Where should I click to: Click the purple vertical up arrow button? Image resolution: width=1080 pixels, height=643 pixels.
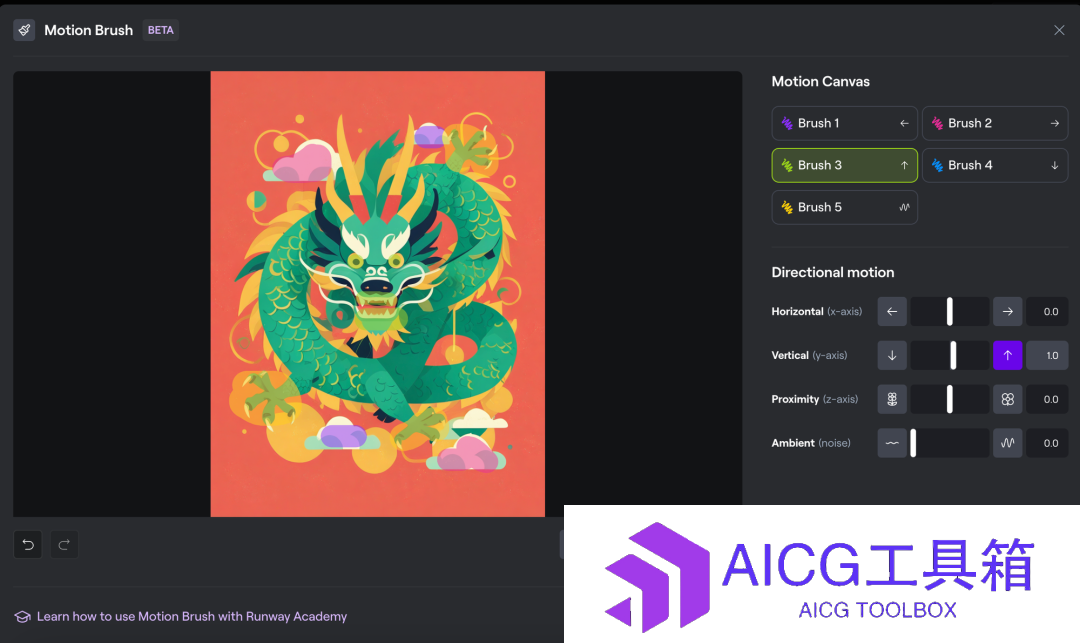click(x=1008, y=355)
